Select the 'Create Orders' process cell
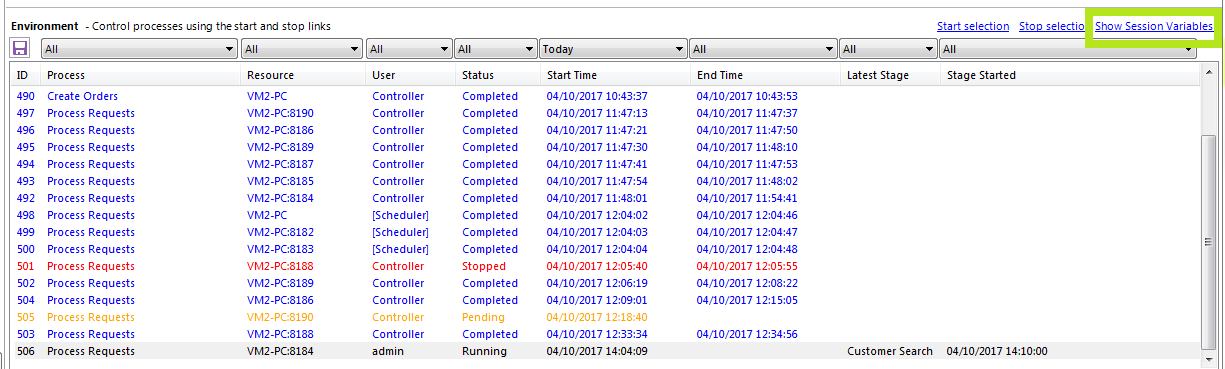The height and width of the screenshot is (369, 1225). (82, 96)
